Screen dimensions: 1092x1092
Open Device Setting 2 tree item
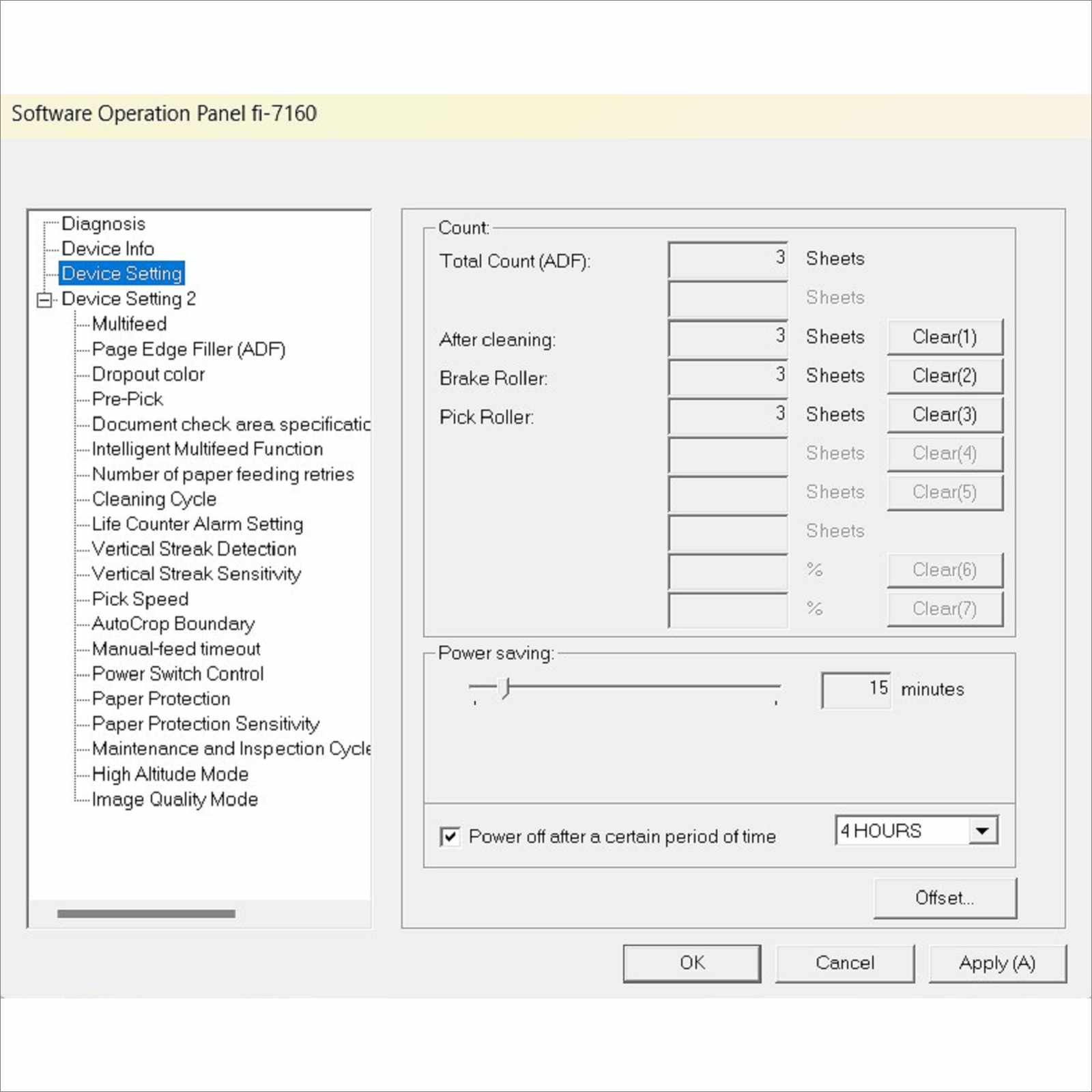pos(128,299)
